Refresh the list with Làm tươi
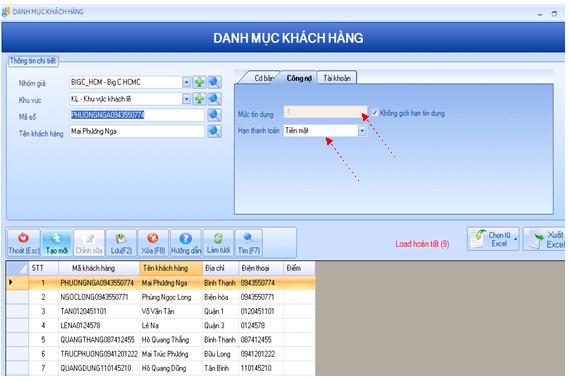569x381 pixels. [218, 243]
